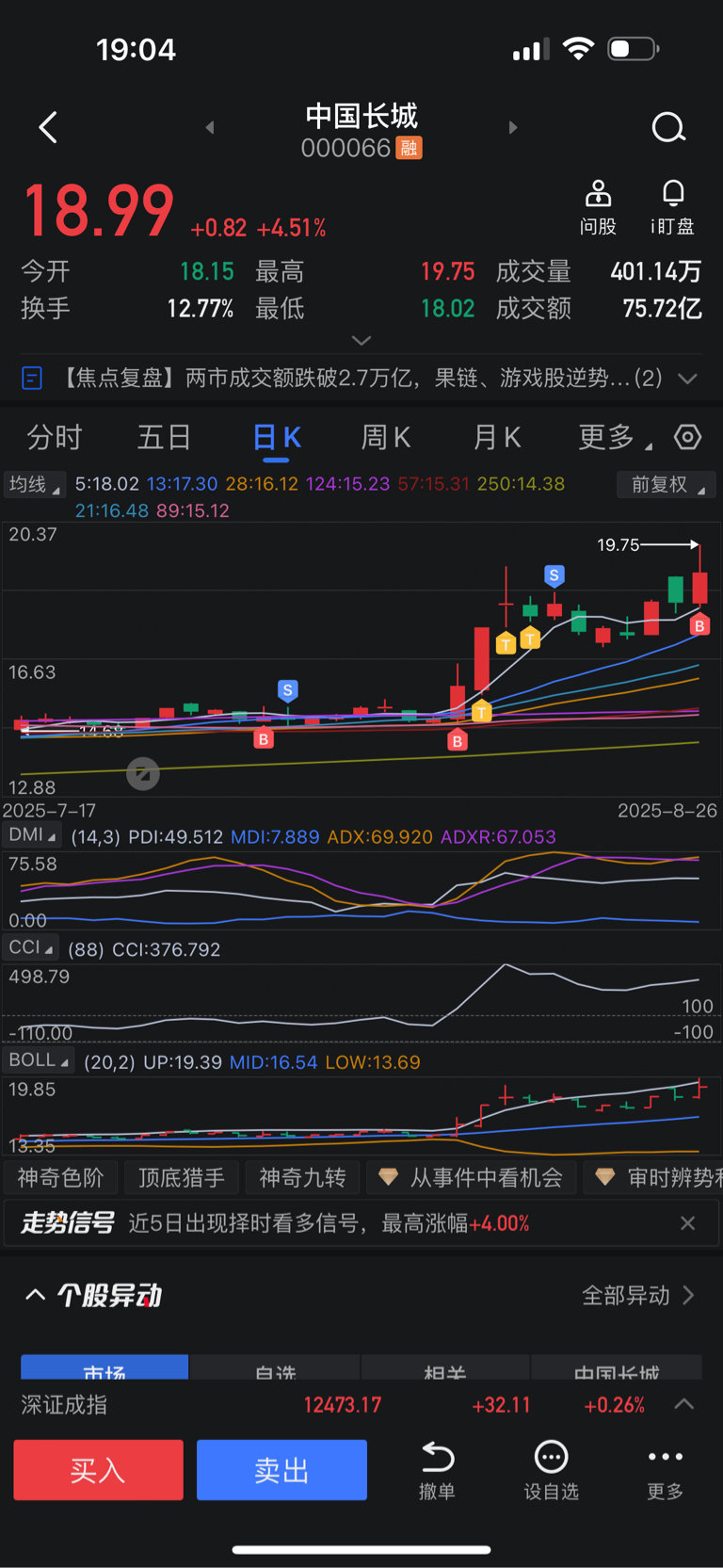Tap the stock code 000066
Screen dimensions: 723x1568
click(x=345, y=148)
